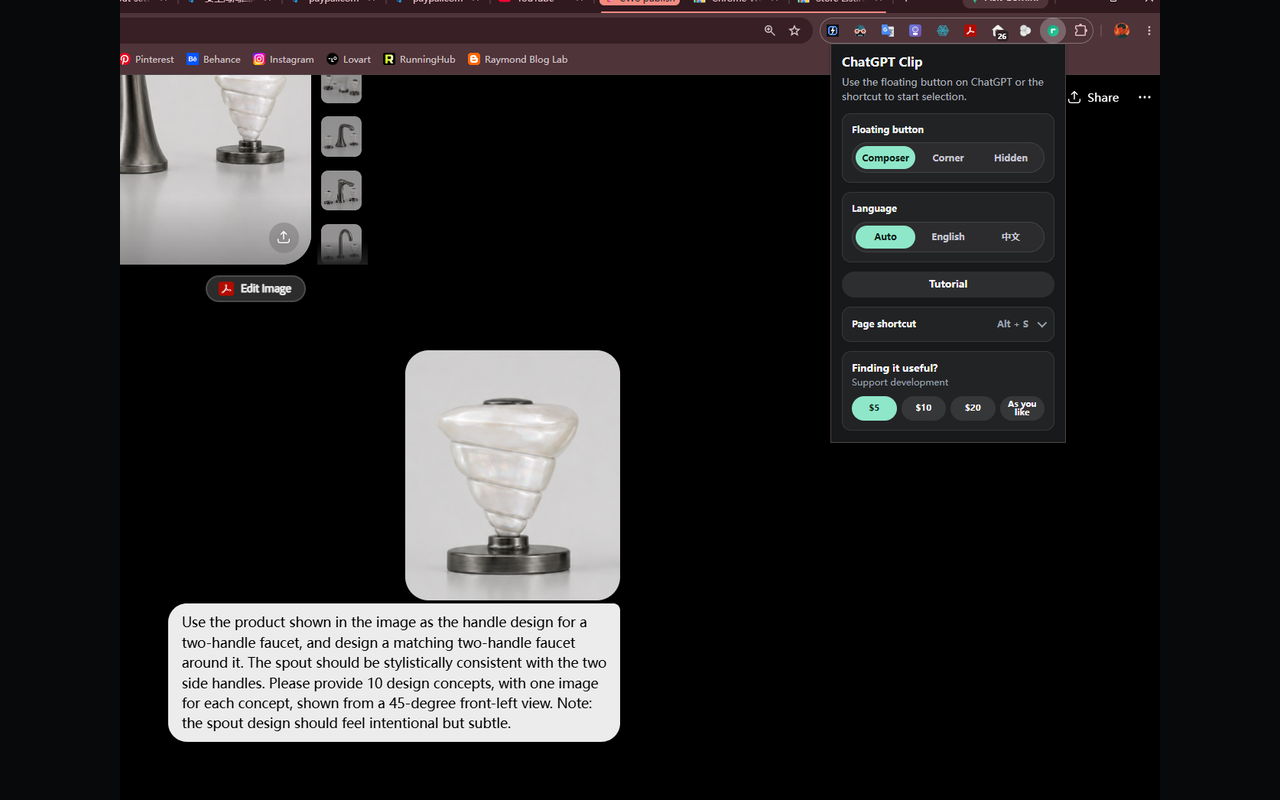
Task: Select the bottom faucet thumbnail
Action: (341, 244)
